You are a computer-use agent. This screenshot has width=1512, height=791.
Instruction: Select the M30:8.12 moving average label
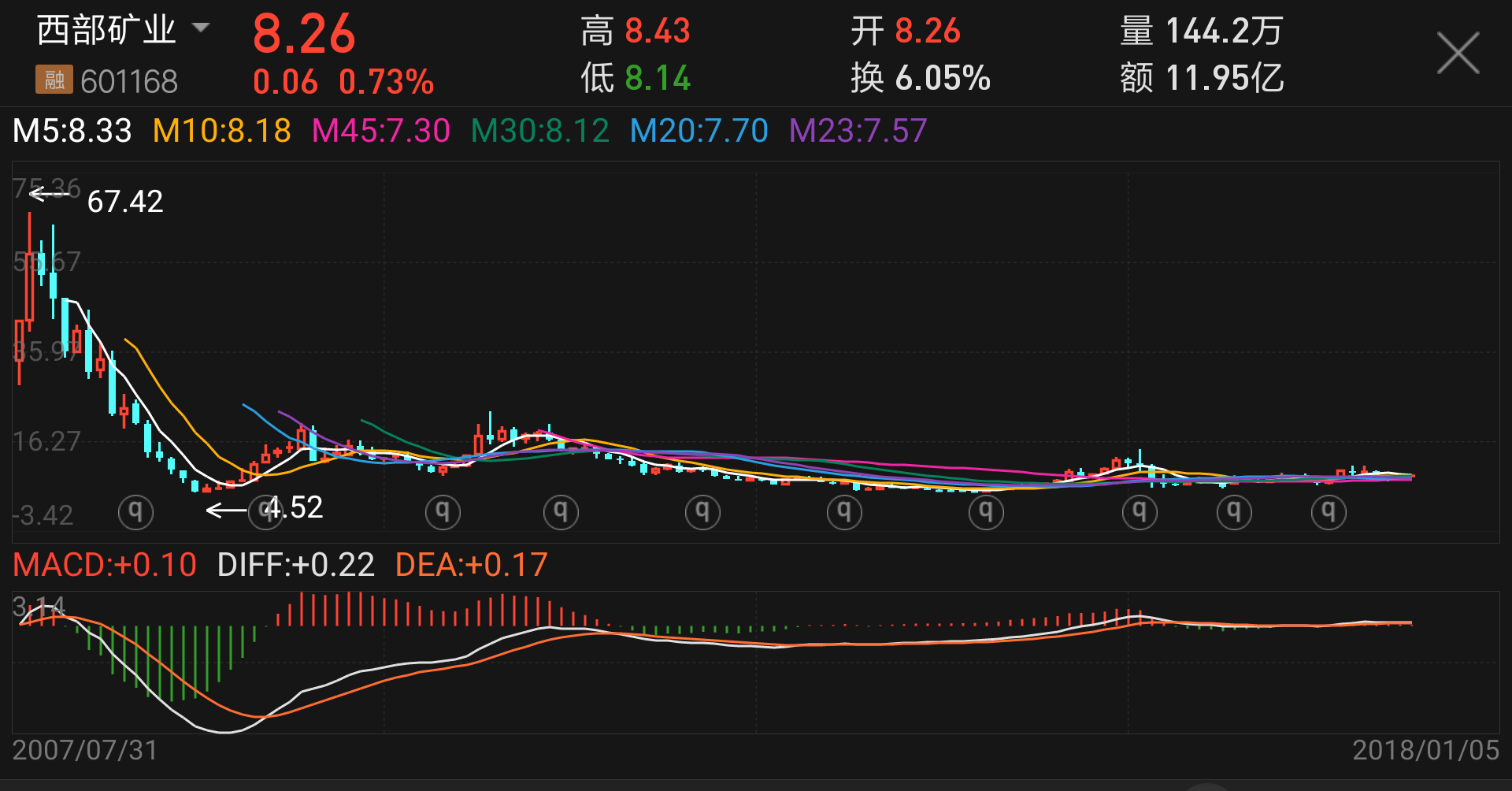pos(540,131)
